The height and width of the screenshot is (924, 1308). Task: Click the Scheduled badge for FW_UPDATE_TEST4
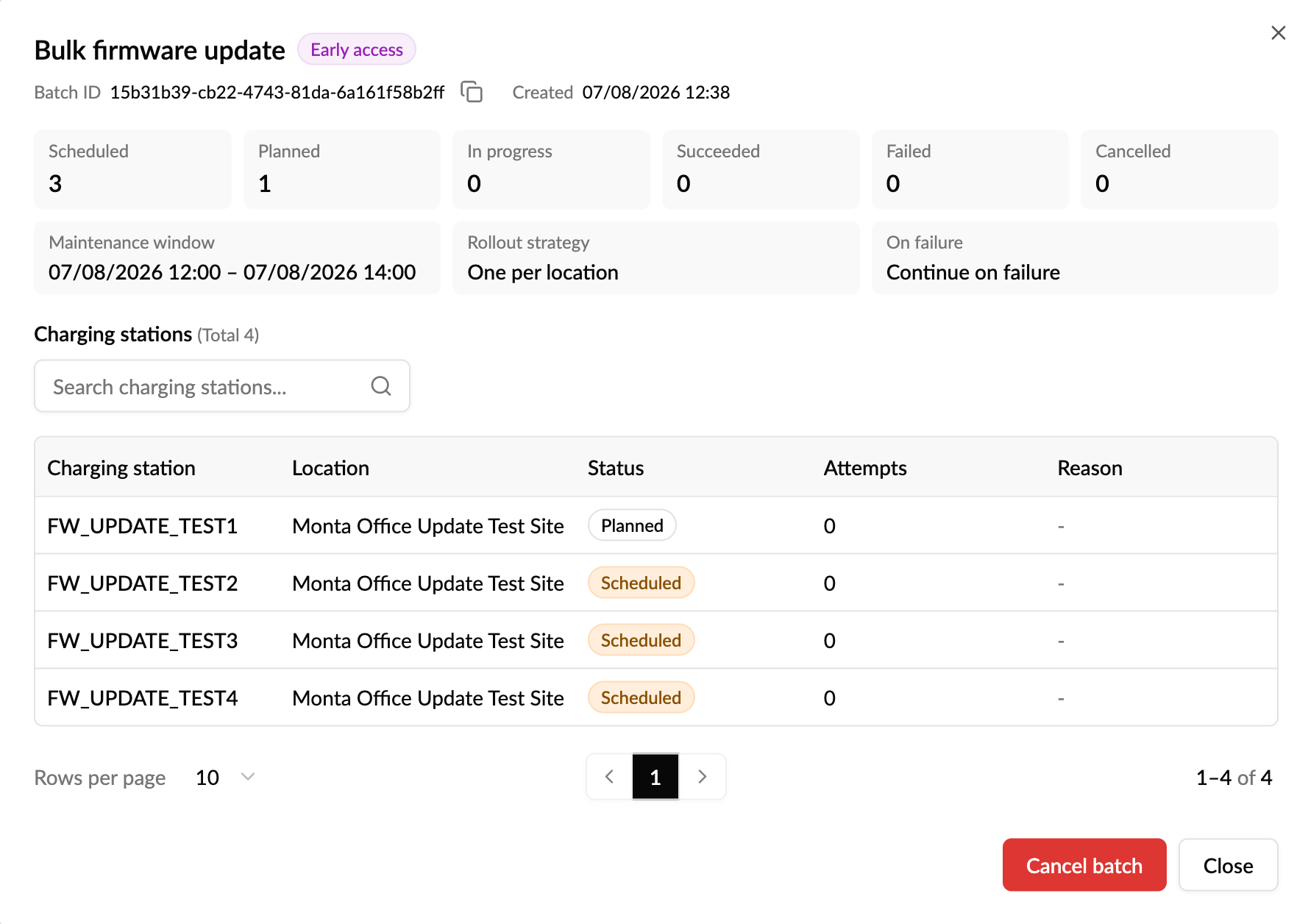641,697
